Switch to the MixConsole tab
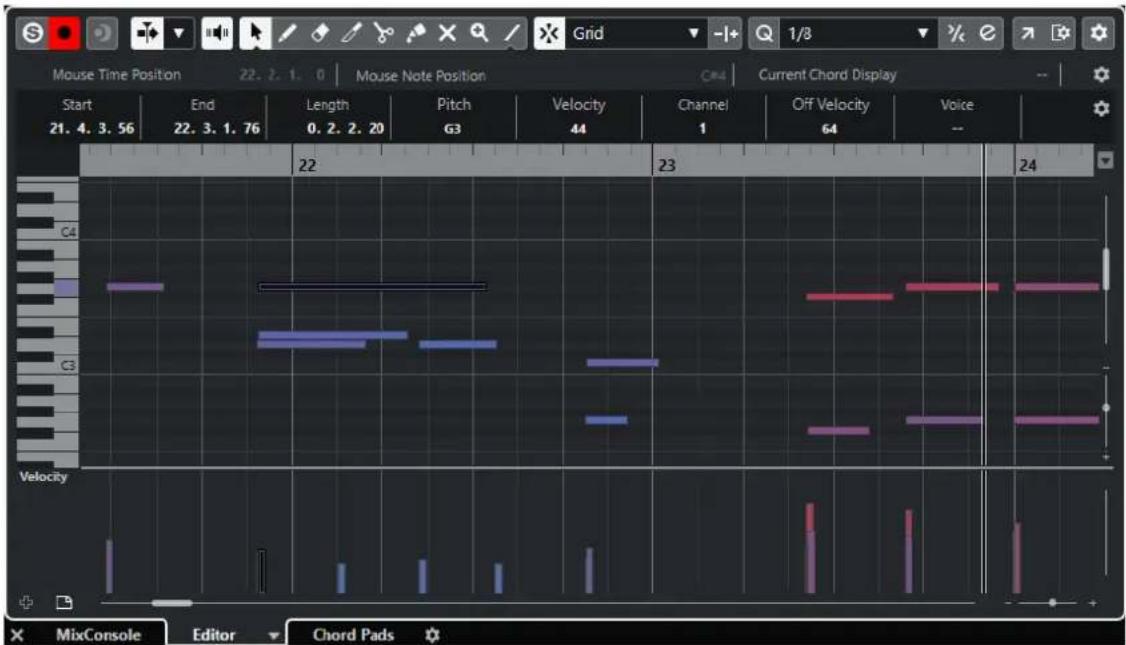The image size is (1126, 645). point(98,635)
